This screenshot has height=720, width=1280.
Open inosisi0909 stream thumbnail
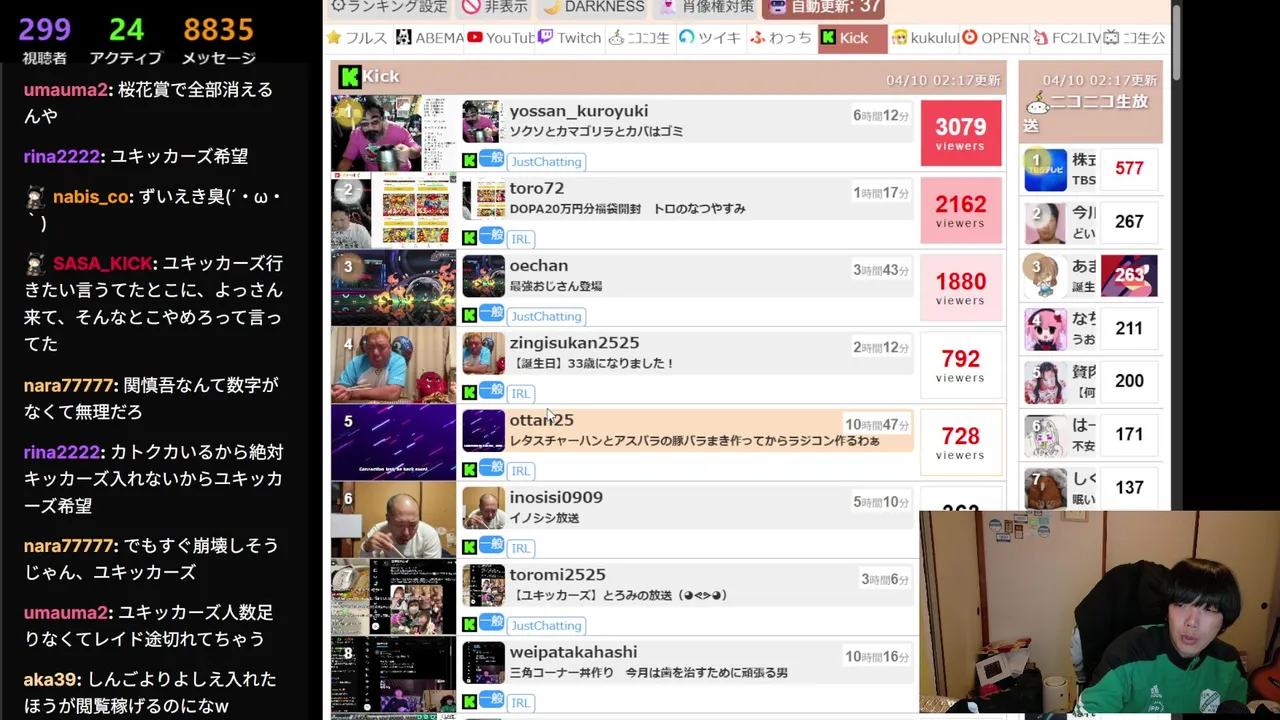[x=393, y=520]
